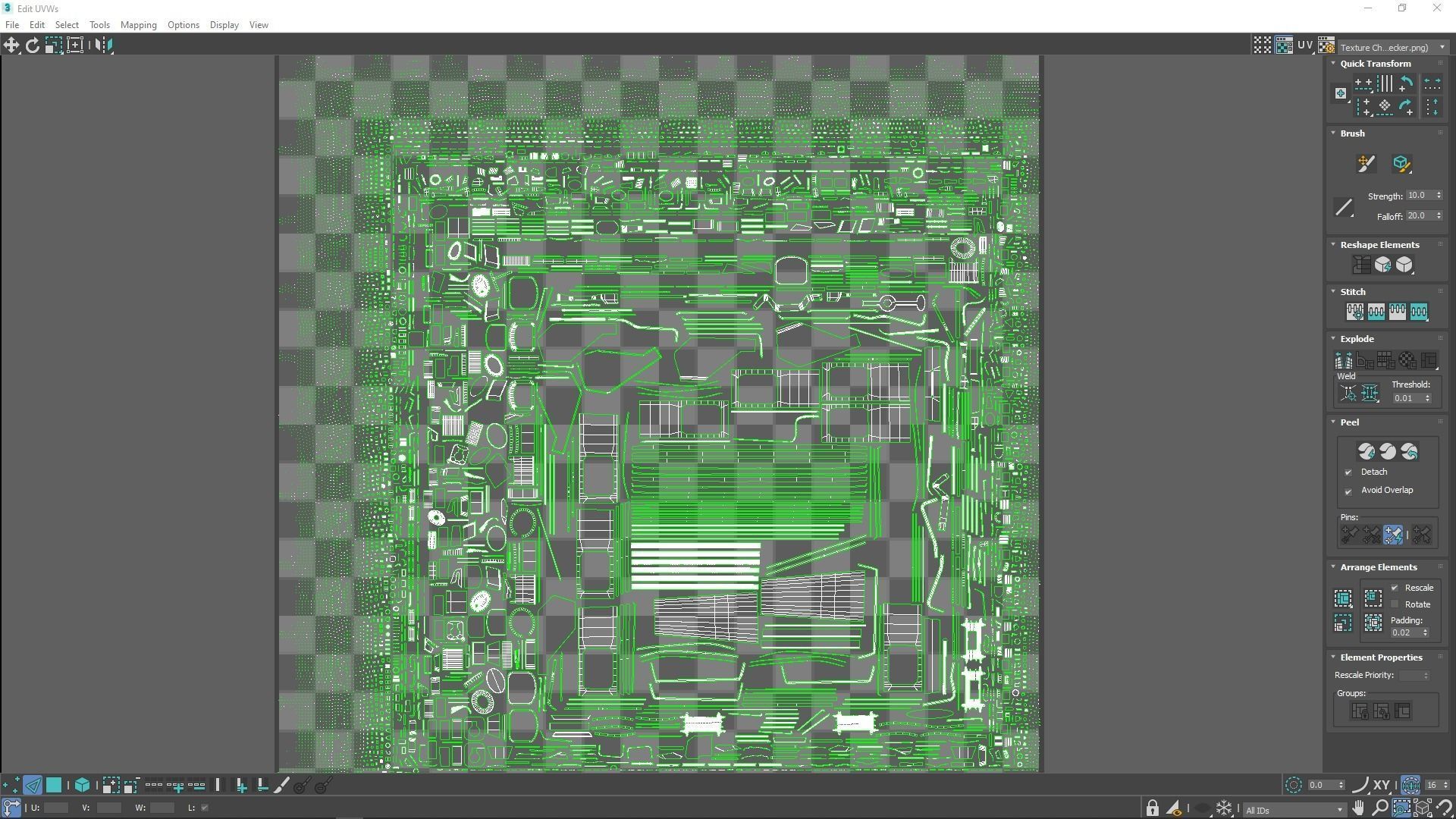Open the Tools menu
Viewport: 1456px width, 819px height.
point(99,25)
